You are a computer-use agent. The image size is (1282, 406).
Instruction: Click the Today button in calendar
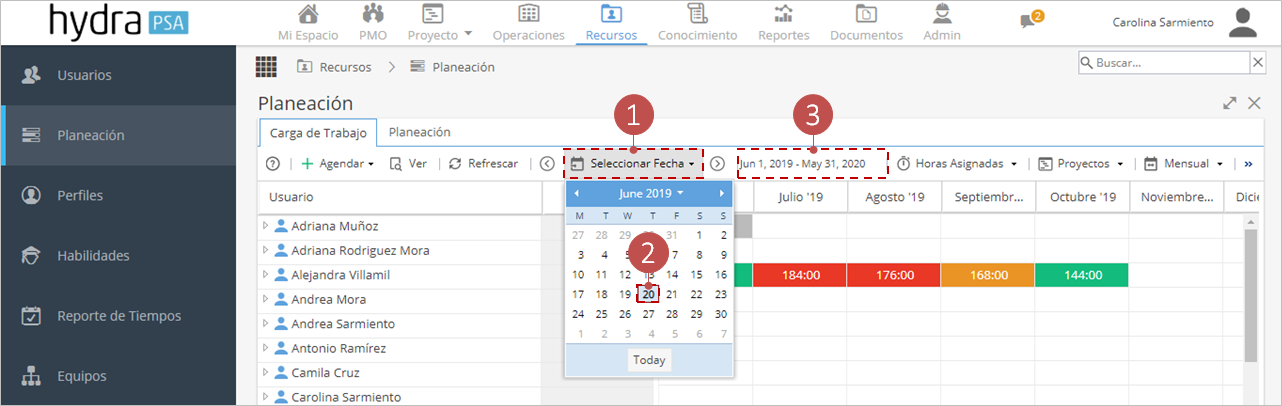649,360
